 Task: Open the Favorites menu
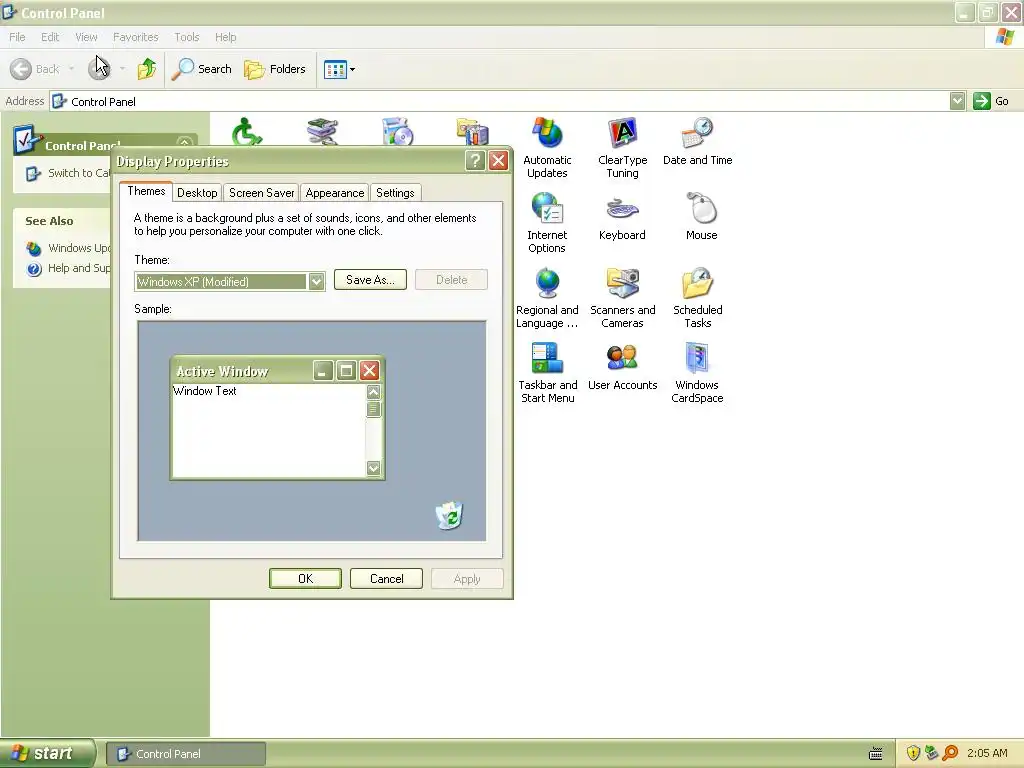(x=135, y=37)
